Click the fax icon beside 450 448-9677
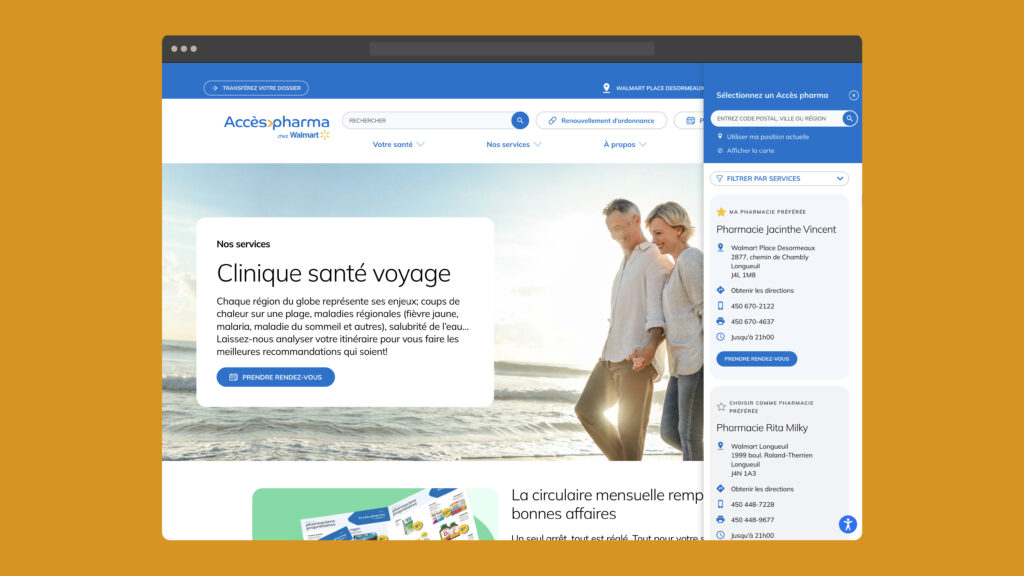Viewport: 1024px width, 576px height. coord(720,520)
